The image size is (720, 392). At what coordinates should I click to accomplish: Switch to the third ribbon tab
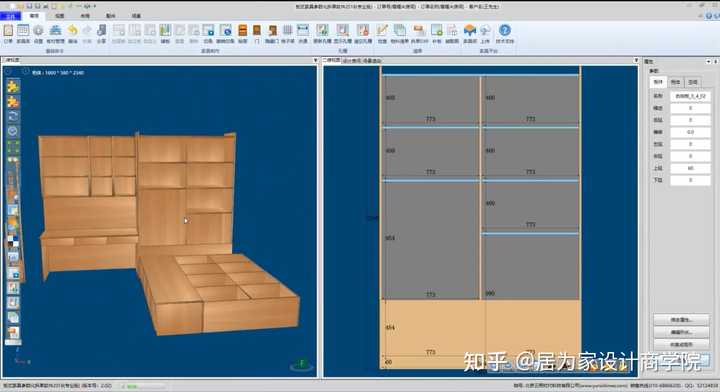(60, 16)
